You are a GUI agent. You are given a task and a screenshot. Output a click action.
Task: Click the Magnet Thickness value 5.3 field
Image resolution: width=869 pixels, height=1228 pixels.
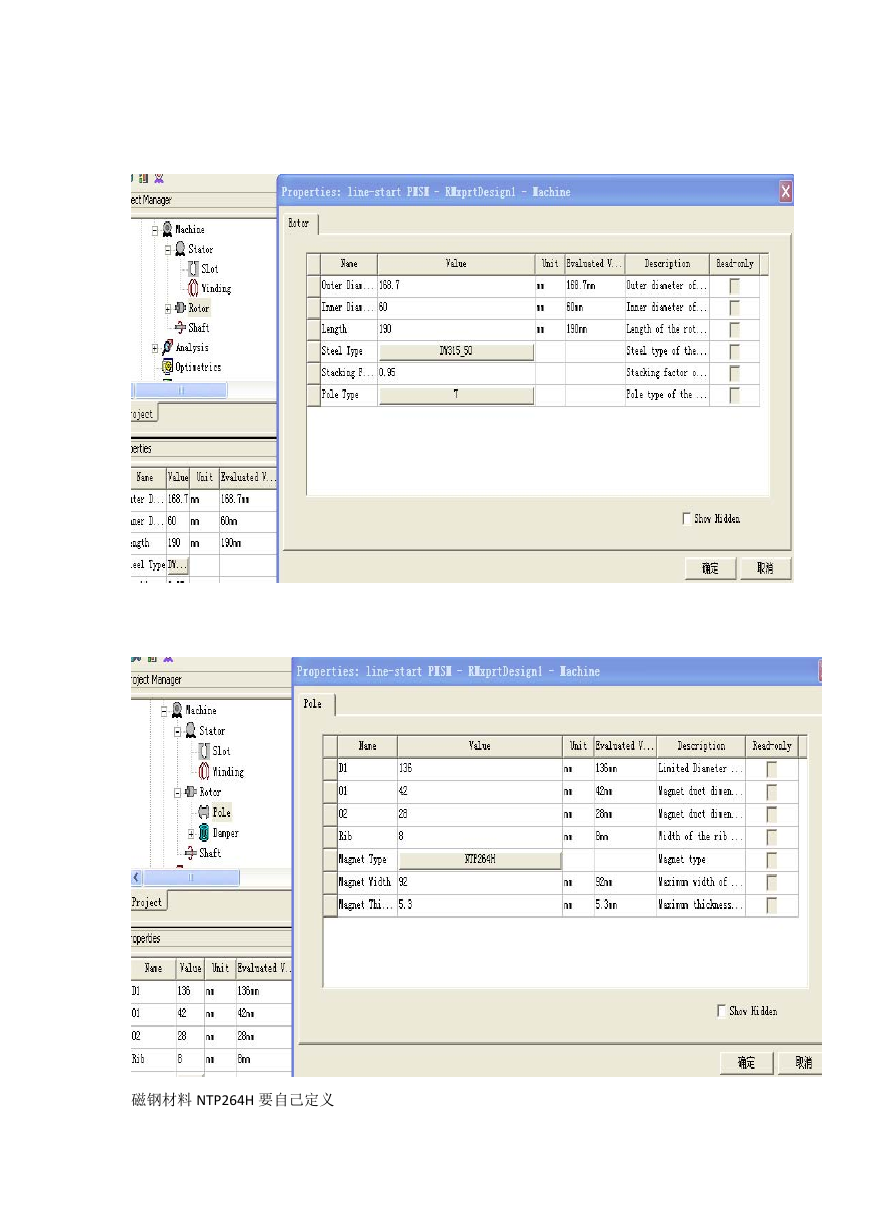click(x=480, y=906)
